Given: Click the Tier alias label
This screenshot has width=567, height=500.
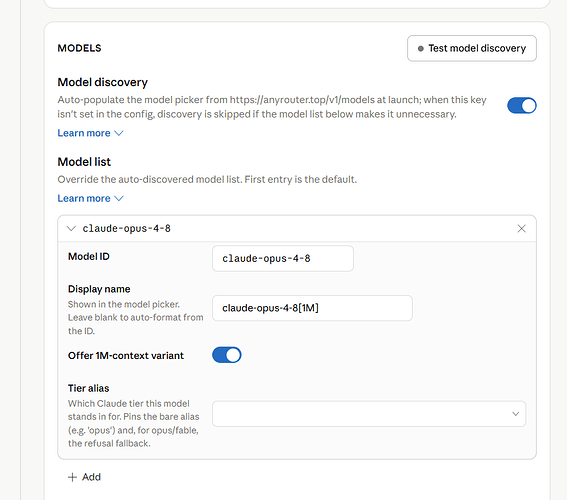Looking at the screenshot, I should click(89, 388).
